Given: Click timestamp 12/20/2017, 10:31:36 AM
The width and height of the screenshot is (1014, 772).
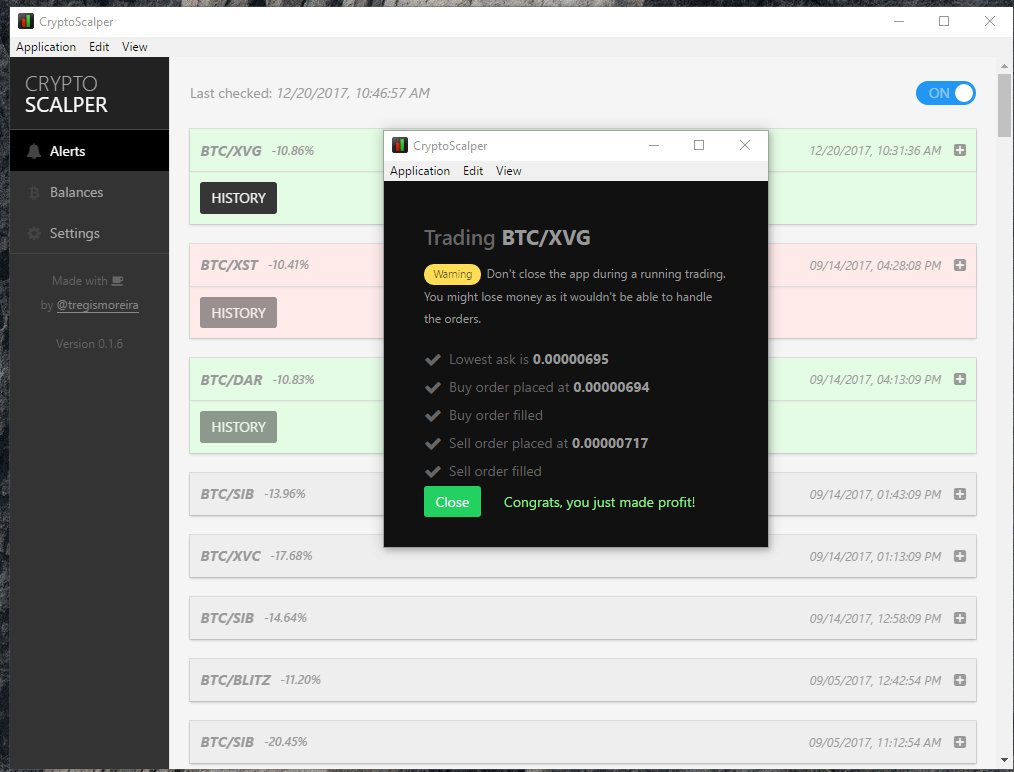Looking at the screenshot, I should (x=875, y=151).
